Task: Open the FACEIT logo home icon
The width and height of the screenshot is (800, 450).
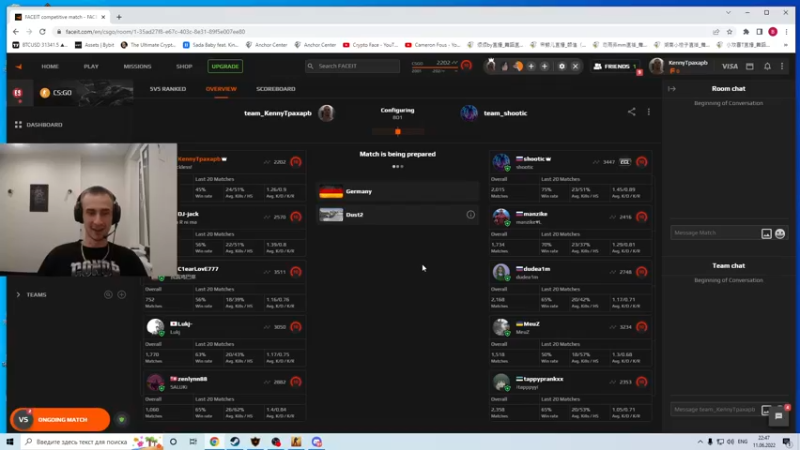Action: tap(19, 66)
